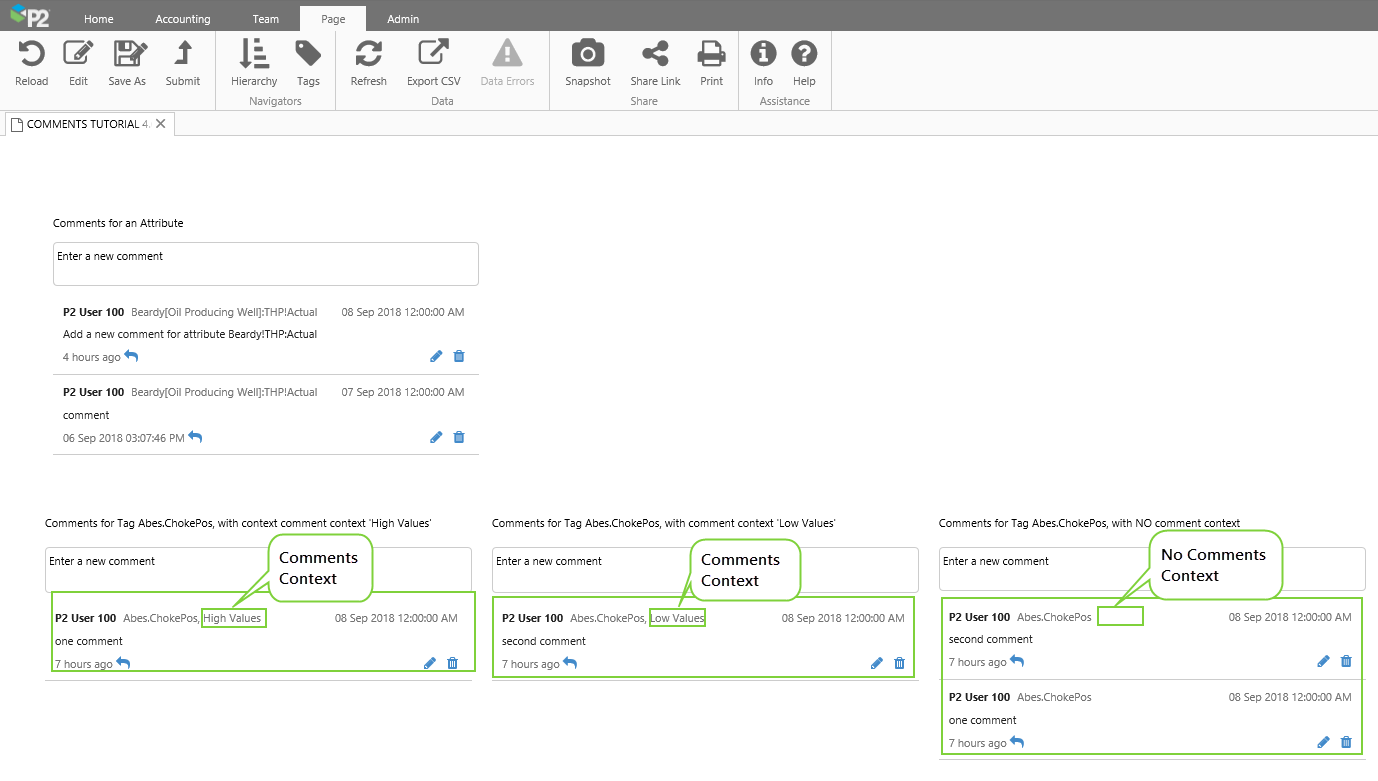The image size is (1378, 781).
Task: Click the Save As icon
Action: 127,55
